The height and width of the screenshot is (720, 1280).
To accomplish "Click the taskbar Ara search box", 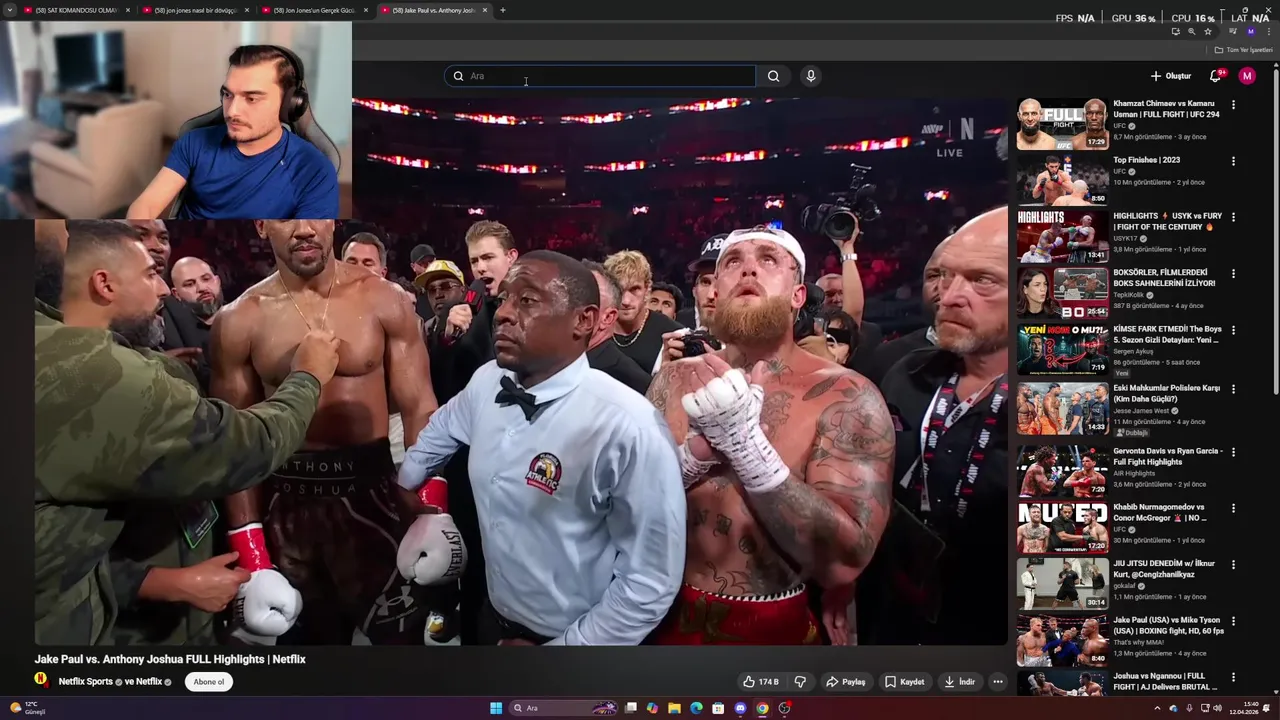I will pyautogui.click(x=565, y=708).
